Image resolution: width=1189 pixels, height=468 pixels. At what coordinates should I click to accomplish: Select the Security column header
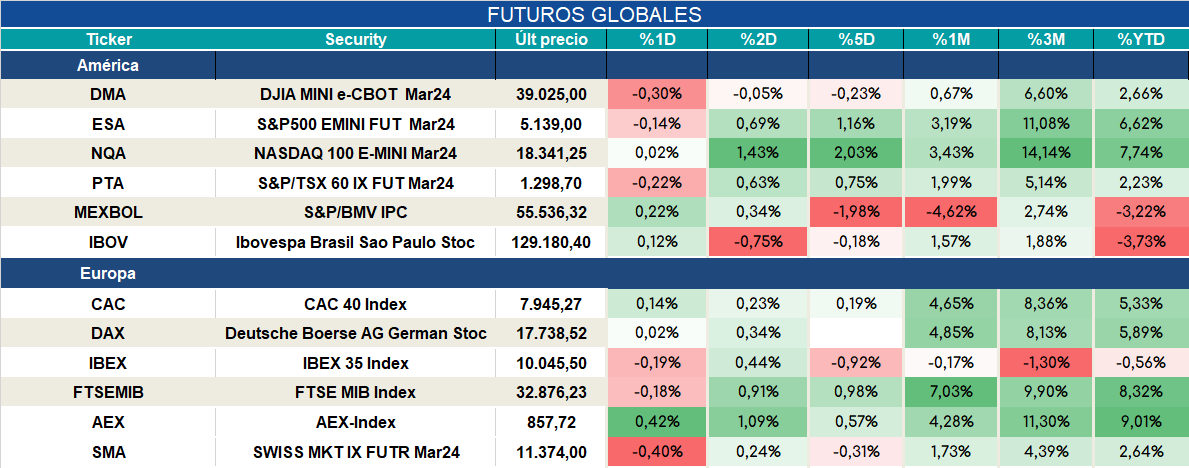tap(356, 39)
